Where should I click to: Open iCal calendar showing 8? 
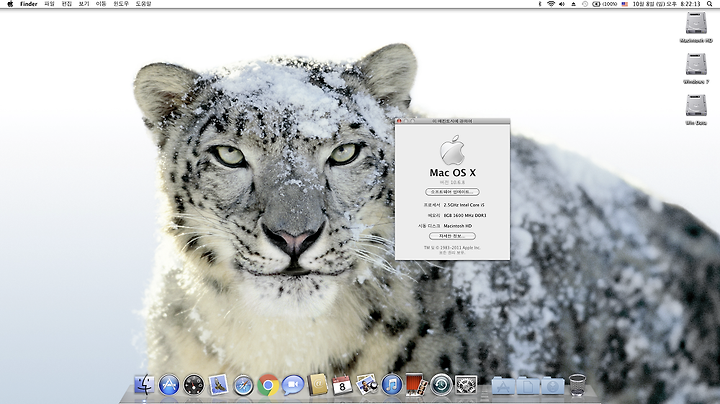point(342,385)
